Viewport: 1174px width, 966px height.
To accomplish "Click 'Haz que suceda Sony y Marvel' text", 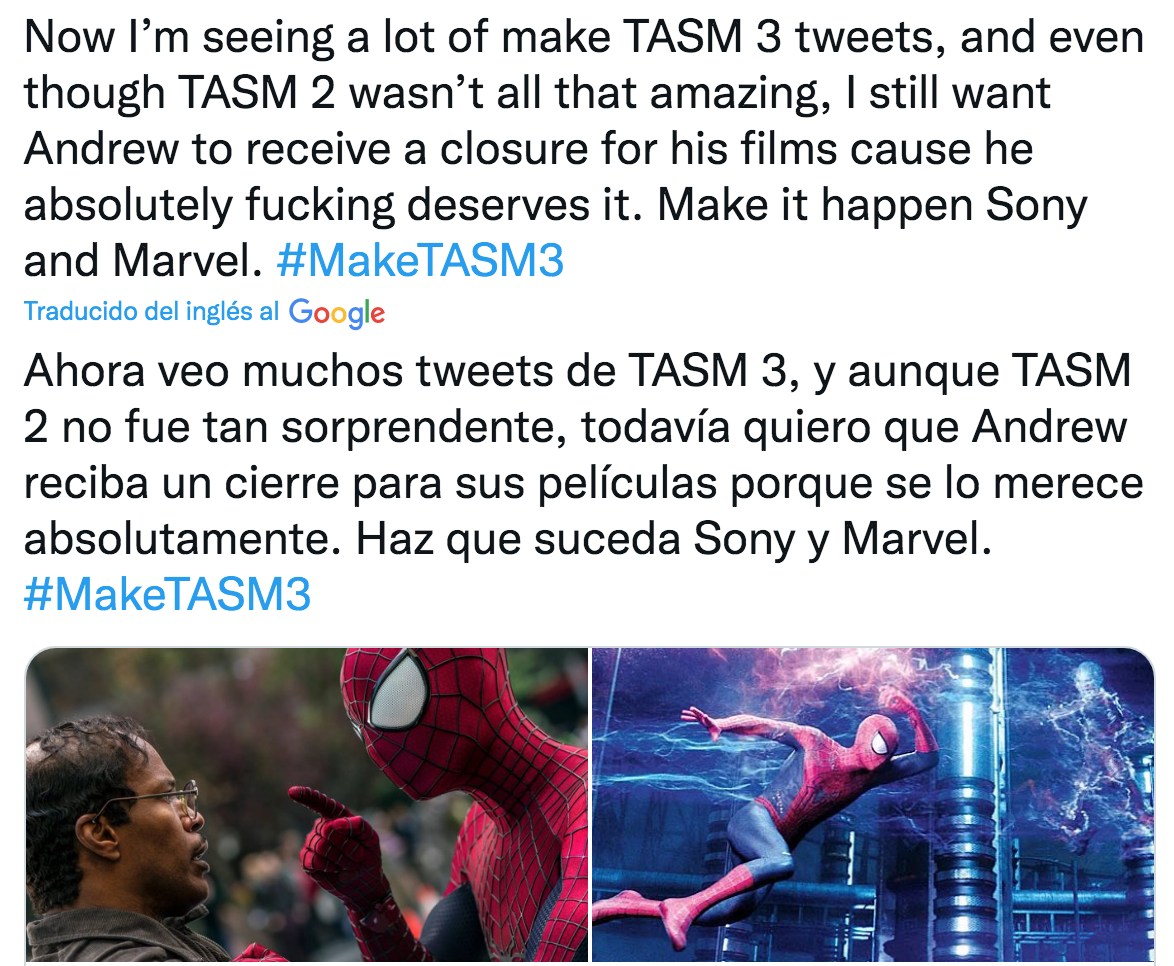I will pyautogui.click(x=671, y=540).
